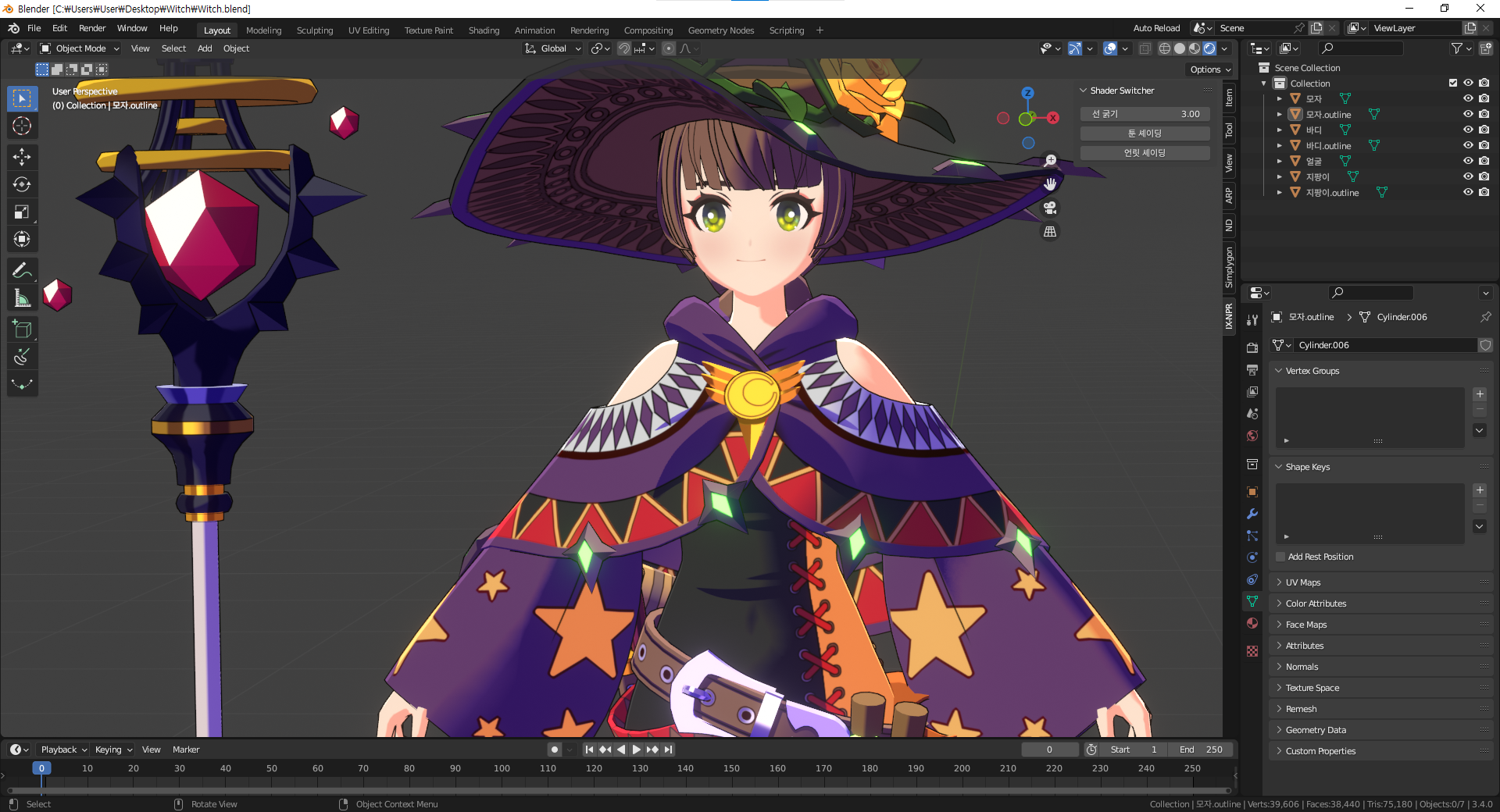Click the 언릿 셰이딩 button

point(1145,153)
